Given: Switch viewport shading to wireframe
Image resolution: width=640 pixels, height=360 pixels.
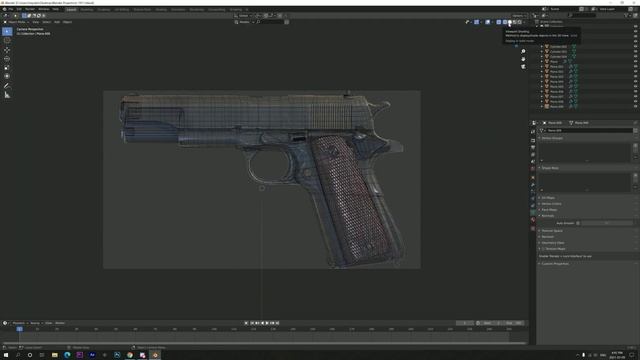Looking at the screenshot, I should click(x=505, y=22).
